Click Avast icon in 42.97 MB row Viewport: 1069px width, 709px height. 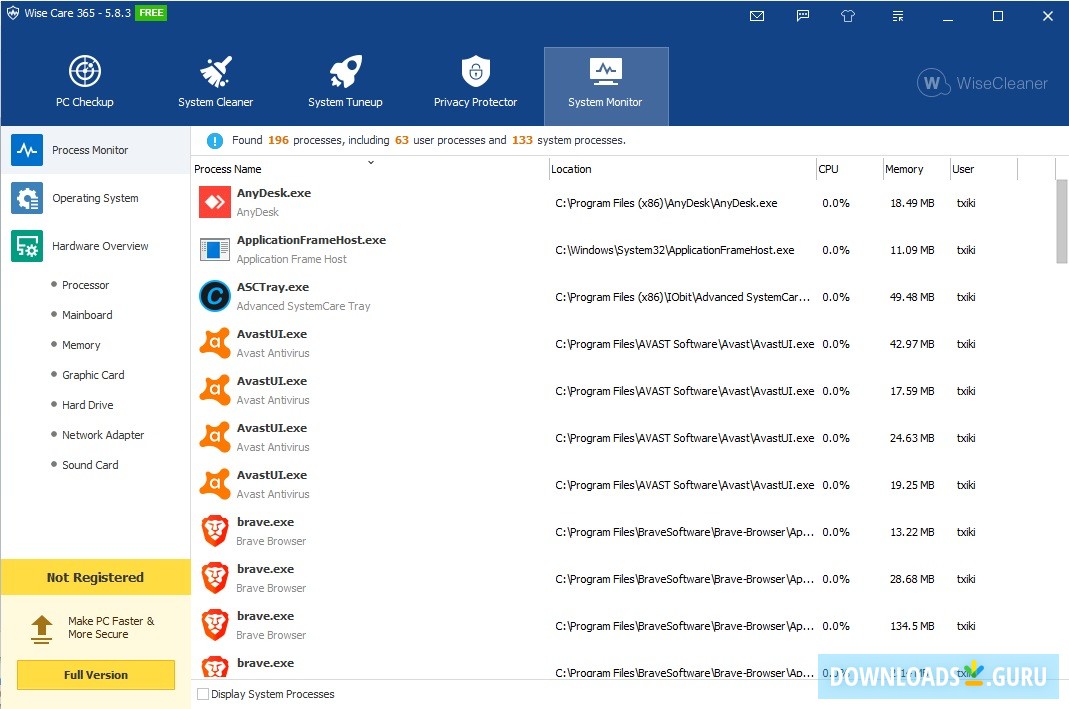215,344
